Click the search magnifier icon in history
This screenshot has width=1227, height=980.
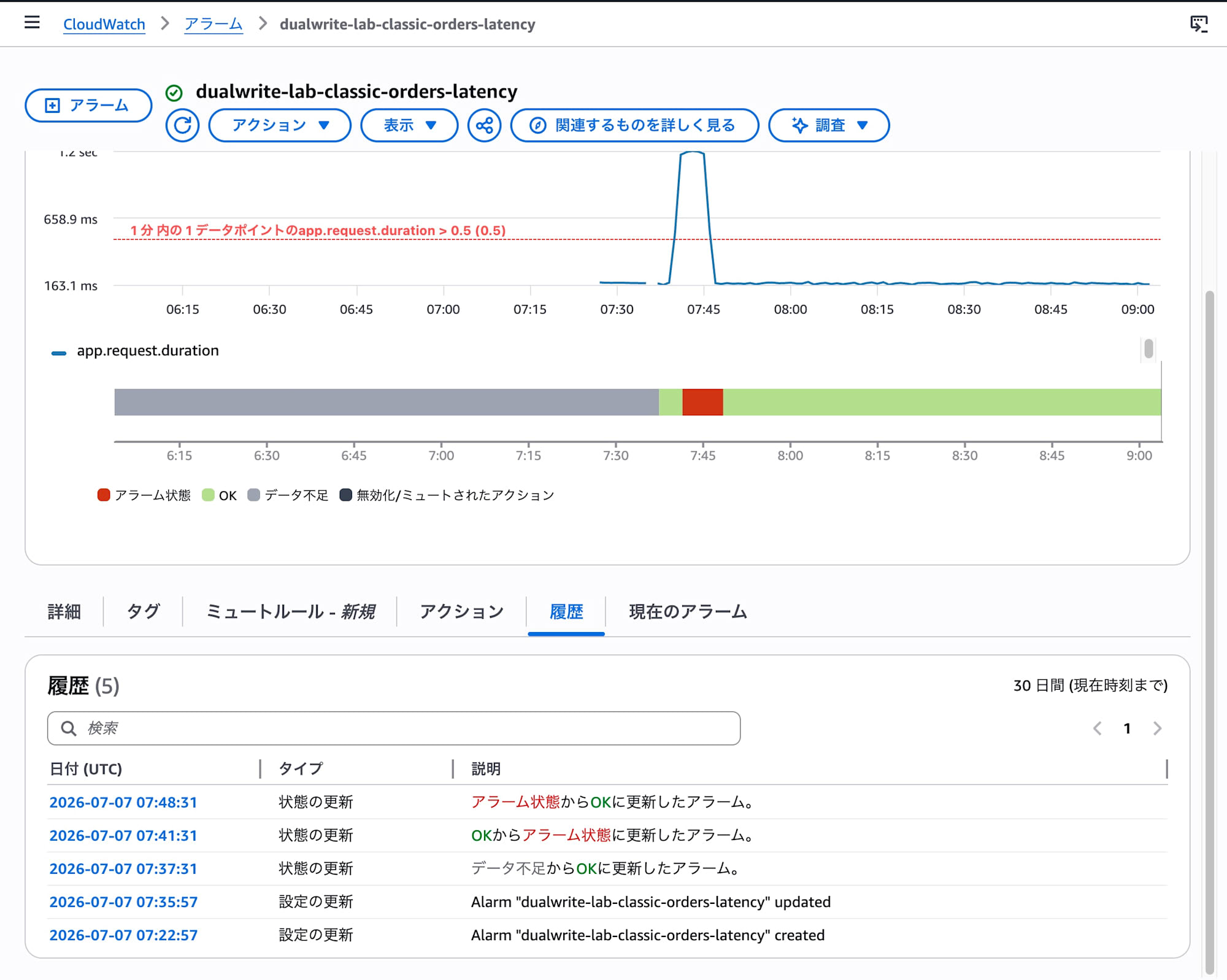69,728
